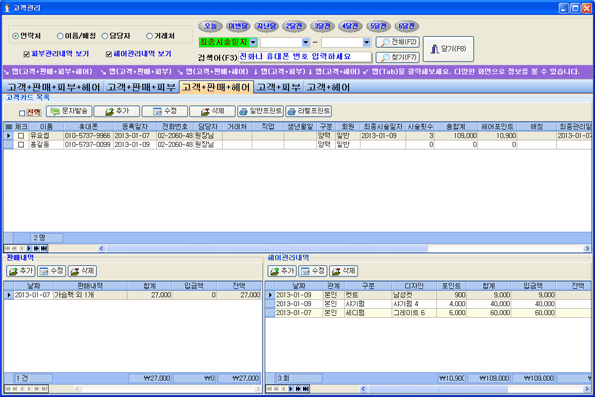Viewport: 595px width, 397px height.
Task: Click the start date input field
Action: [x=281, y=42]
